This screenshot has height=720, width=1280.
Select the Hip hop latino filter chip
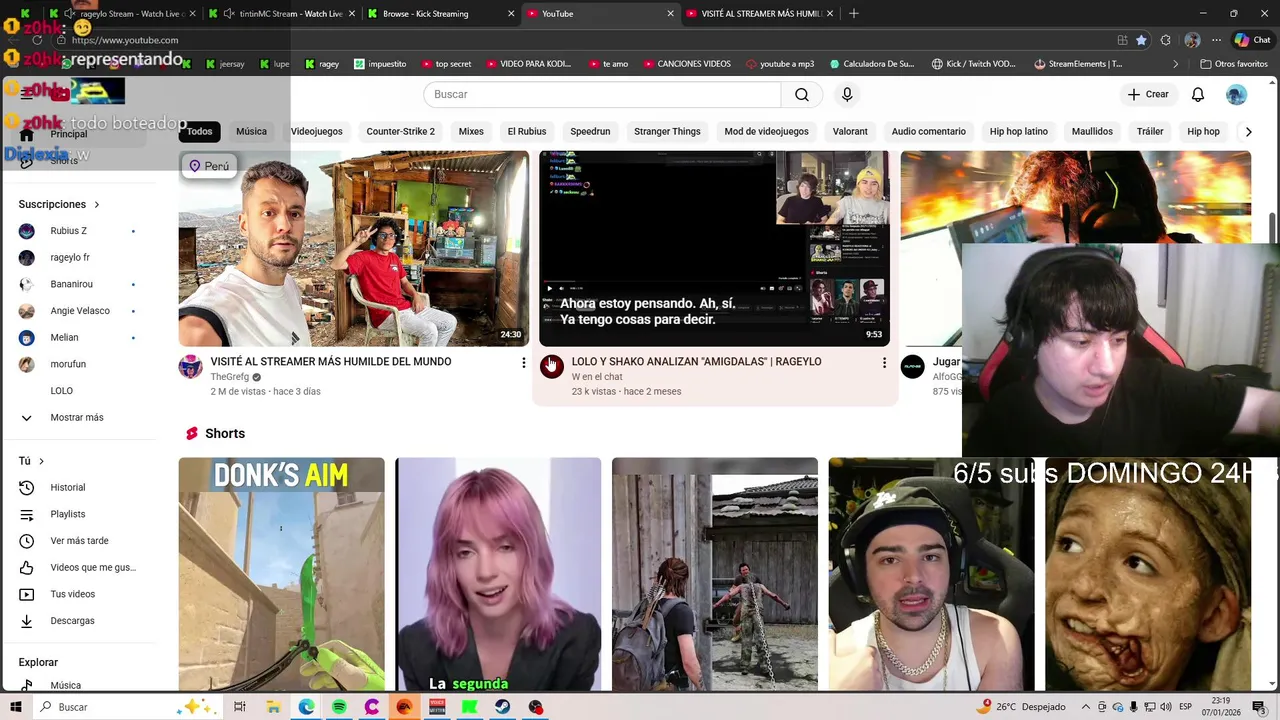(x=1018, y=131)
